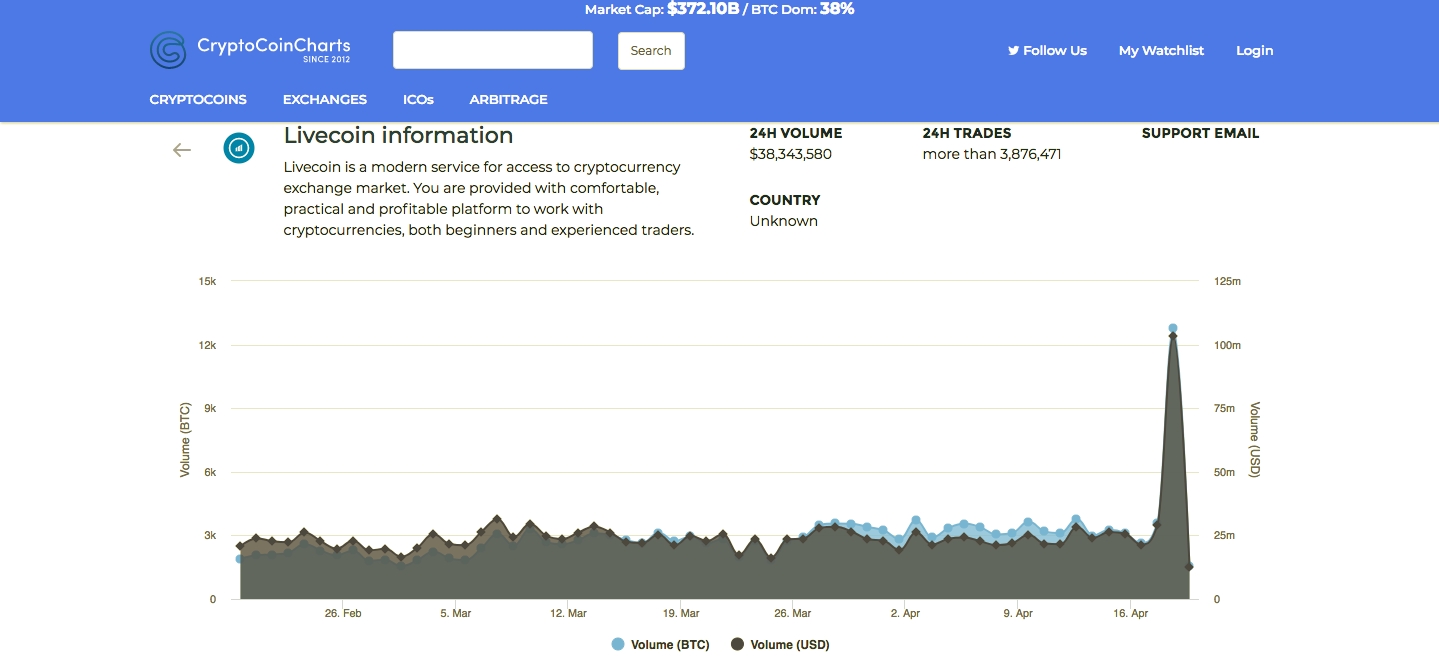Click the CryptoCoinCharts logo icon

coord(168,50)
